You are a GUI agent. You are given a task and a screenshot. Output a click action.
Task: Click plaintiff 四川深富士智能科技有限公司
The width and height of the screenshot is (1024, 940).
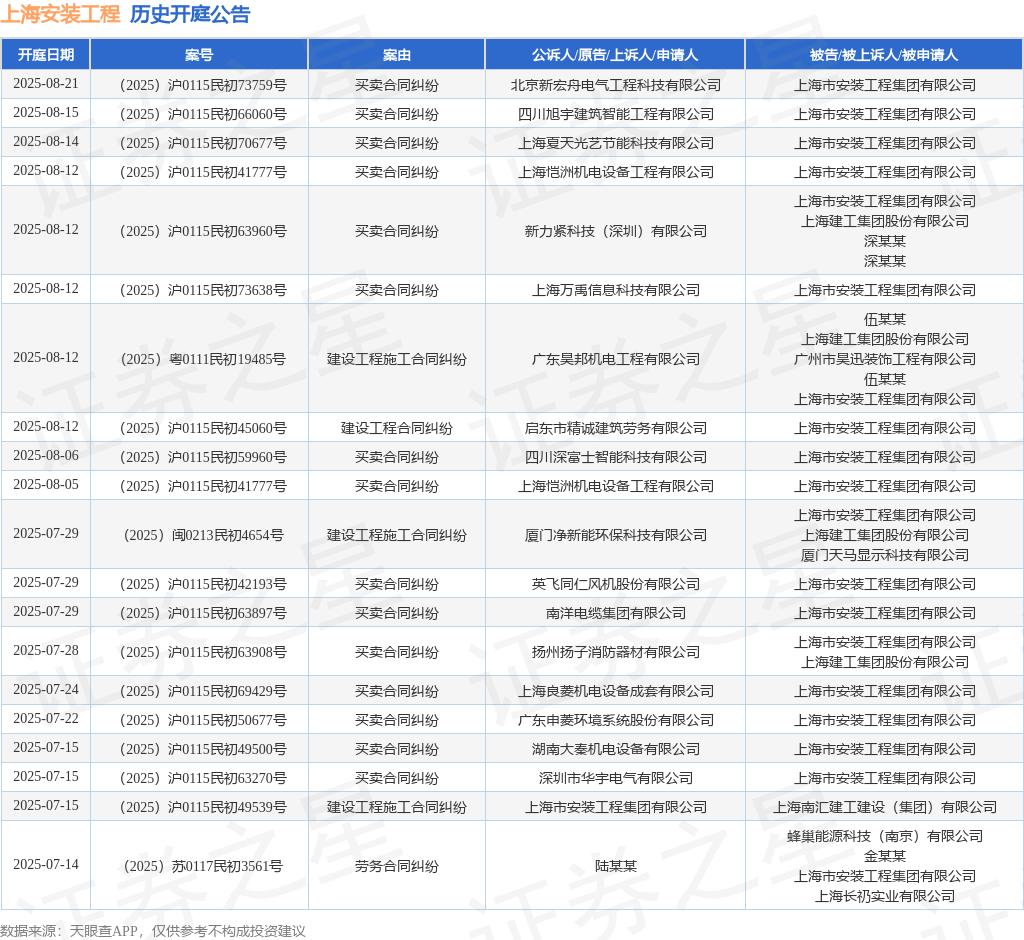(x=615, y=457)
